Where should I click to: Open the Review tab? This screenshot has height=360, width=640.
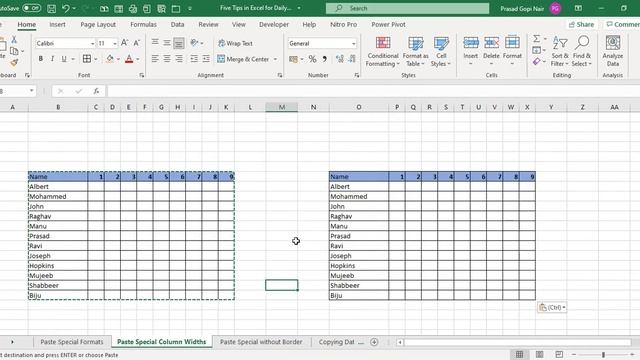[x=208, y=24]
